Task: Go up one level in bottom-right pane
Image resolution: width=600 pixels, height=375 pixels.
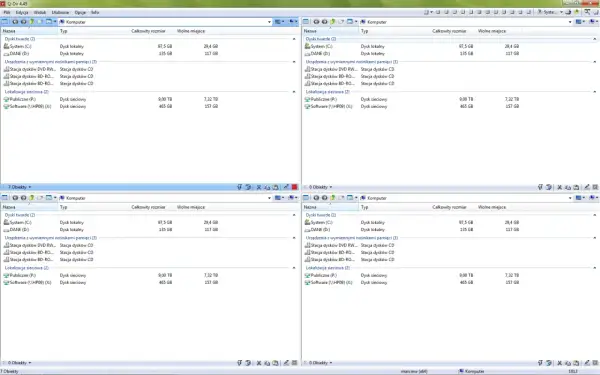Action: (x=333, y=198)
